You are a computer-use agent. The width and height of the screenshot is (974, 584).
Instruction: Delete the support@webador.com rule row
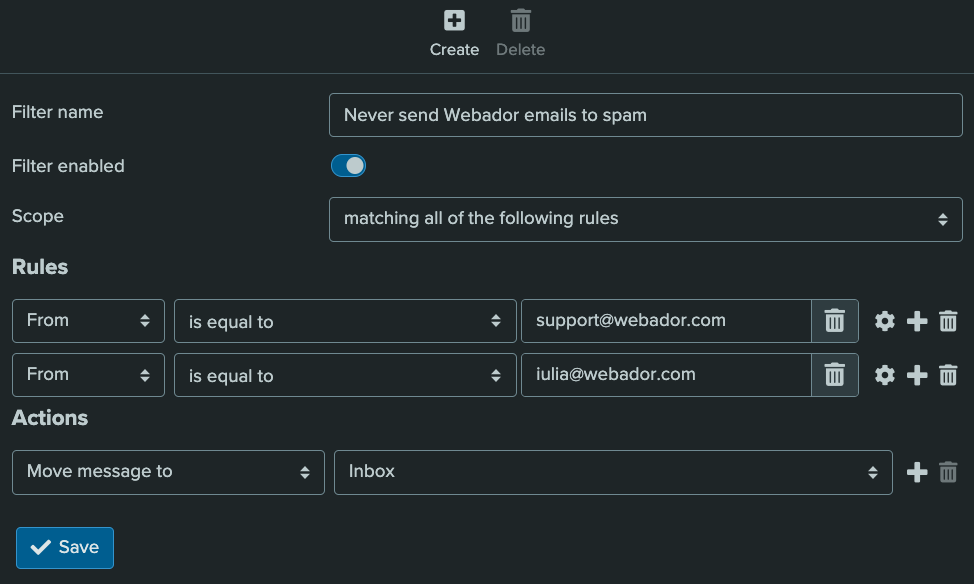pos(949,321)
